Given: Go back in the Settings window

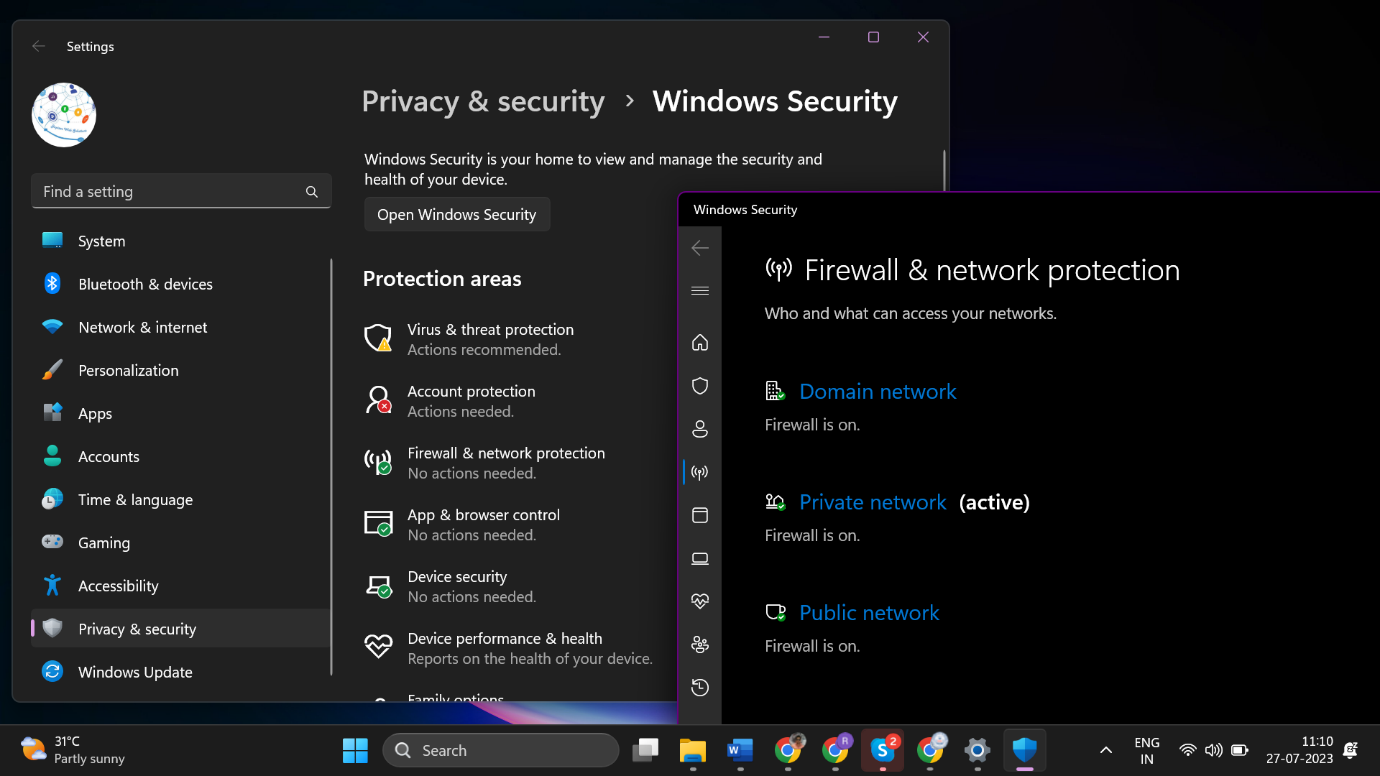Looking at the screenshot, I should (x=39, y=46).
